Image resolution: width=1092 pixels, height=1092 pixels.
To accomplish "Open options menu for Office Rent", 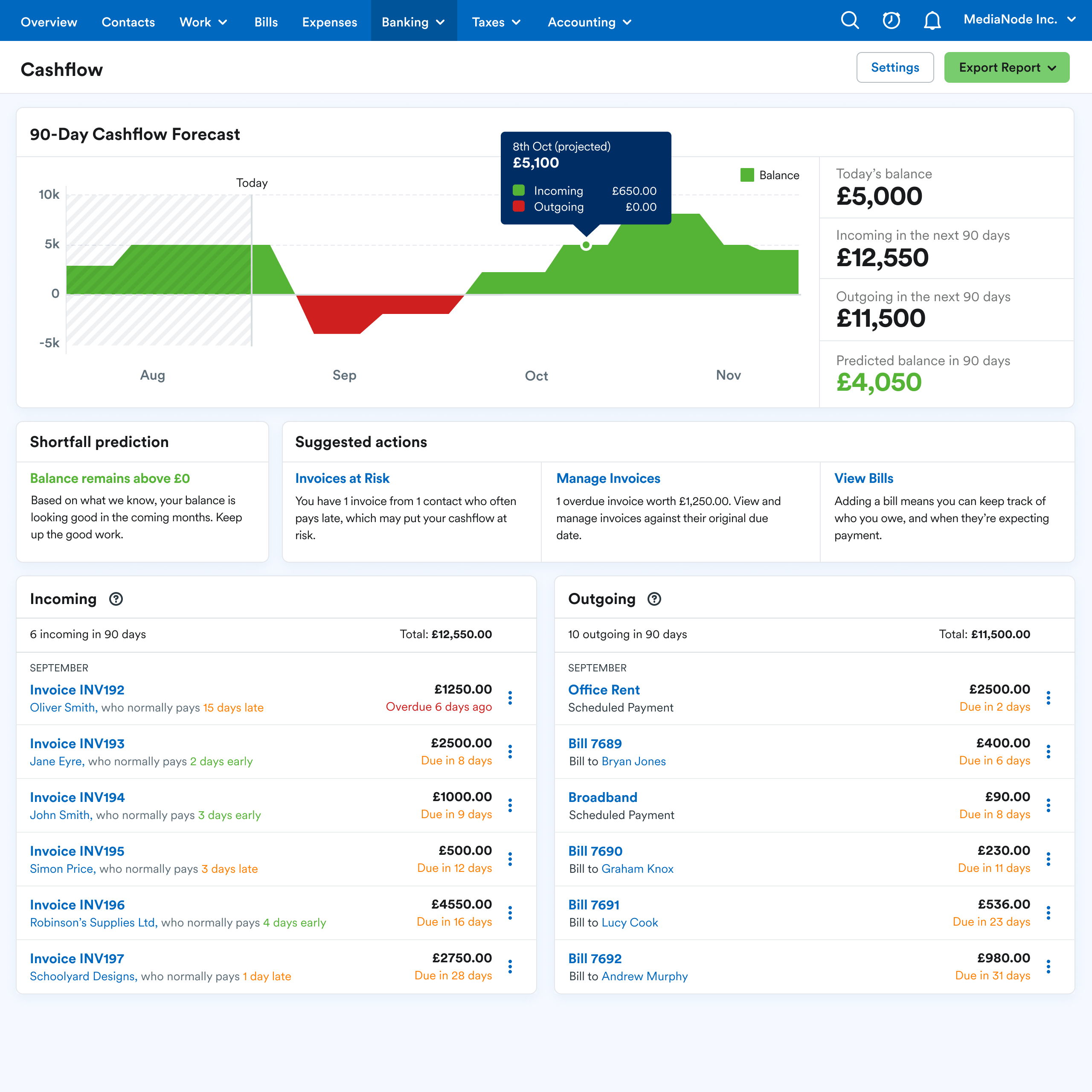I will (1048, 698).
